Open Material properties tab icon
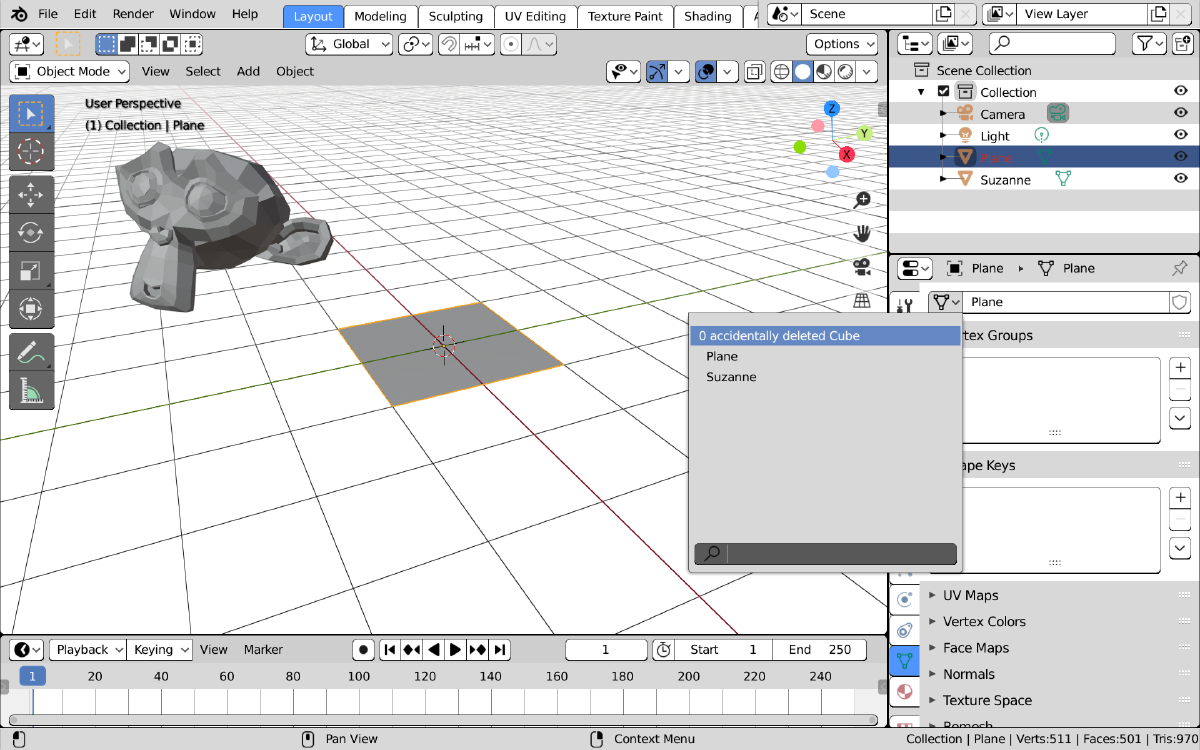This screenshot has height=750, width=1200. (905, 691)
